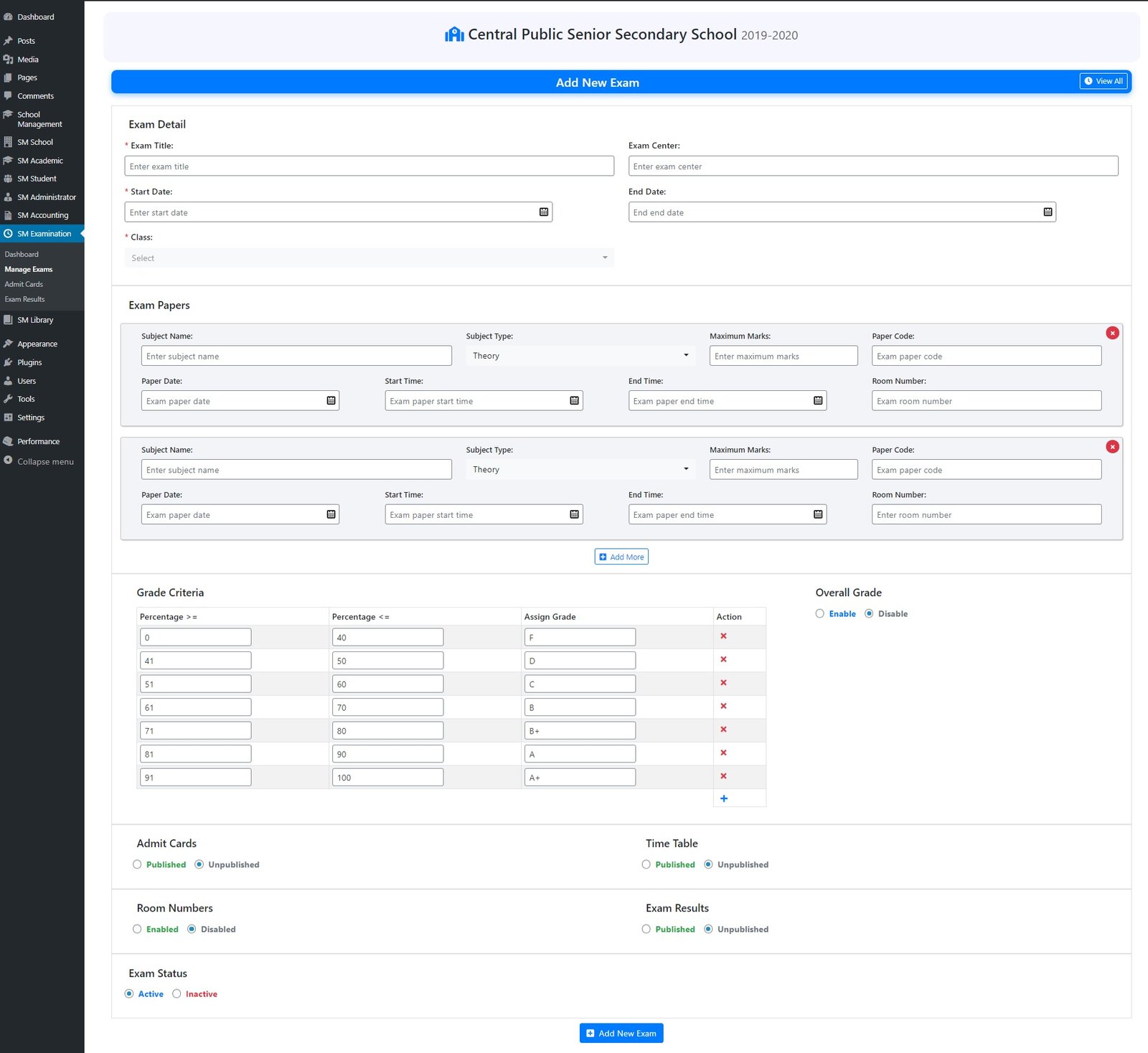Mark Exam Status as Active
Viewport: 1148px width, 1053px height.
click(129, 993)
